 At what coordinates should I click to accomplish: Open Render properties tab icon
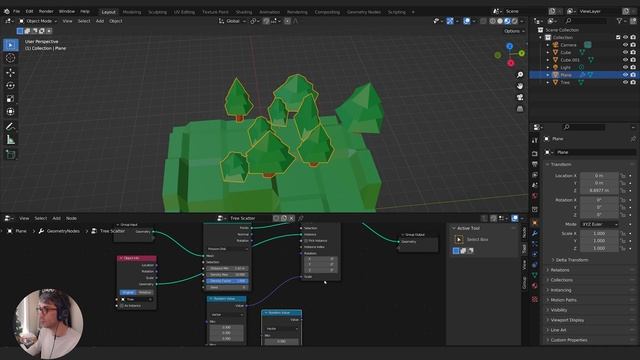tap(535, 153)
